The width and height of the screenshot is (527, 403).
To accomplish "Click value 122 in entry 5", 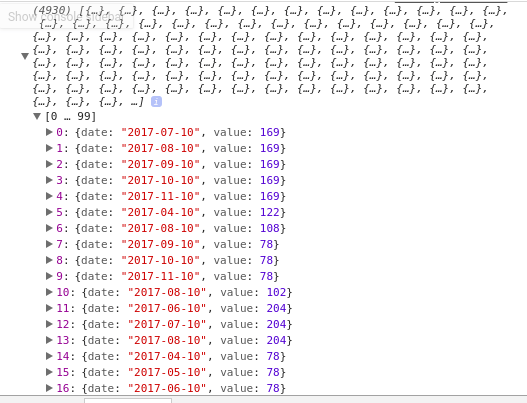I will point(270,212).
